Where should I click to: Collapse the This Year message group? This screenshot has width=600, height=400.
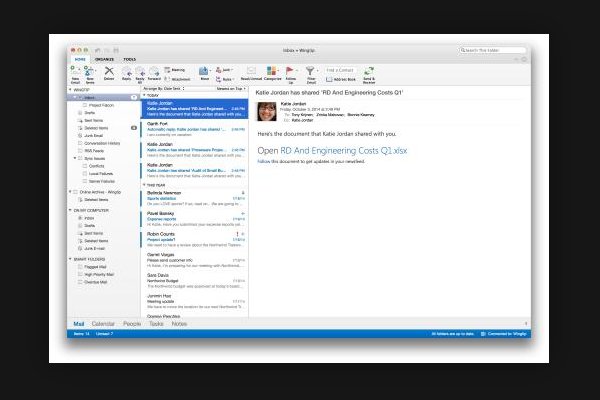(x=144, y=185)
